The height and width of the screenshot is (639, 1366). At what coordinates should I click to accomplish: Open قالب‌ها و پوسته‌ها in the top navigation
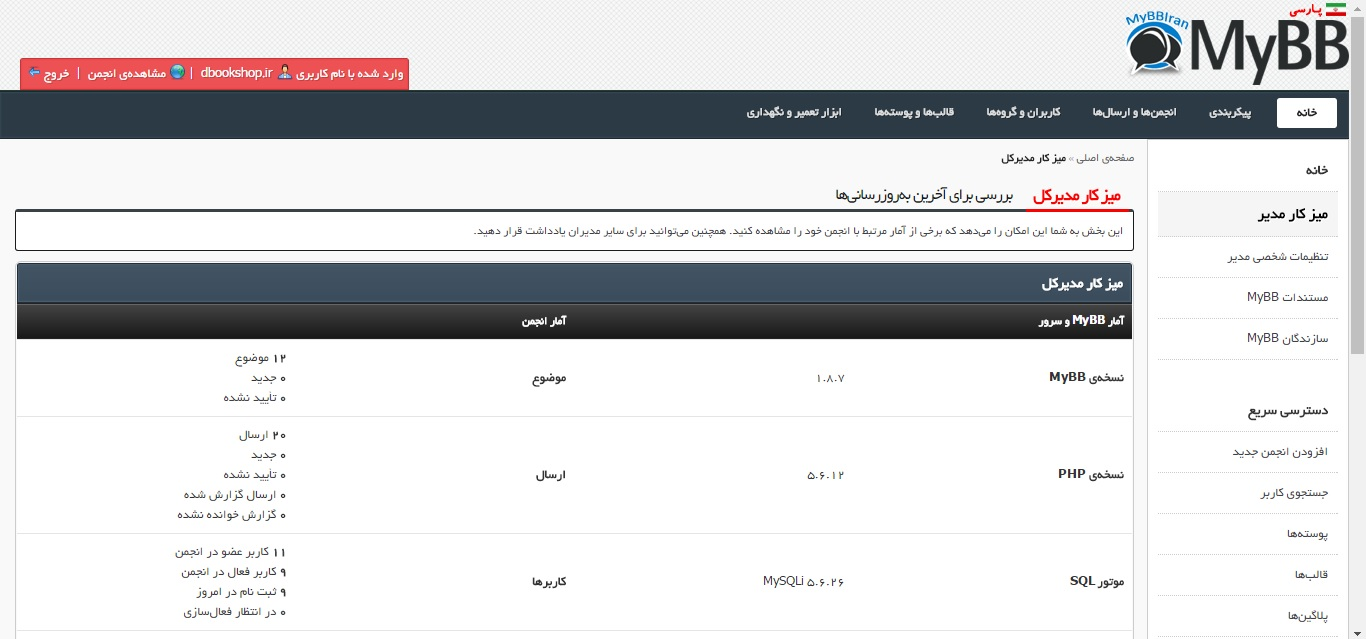tap(914, 113)
